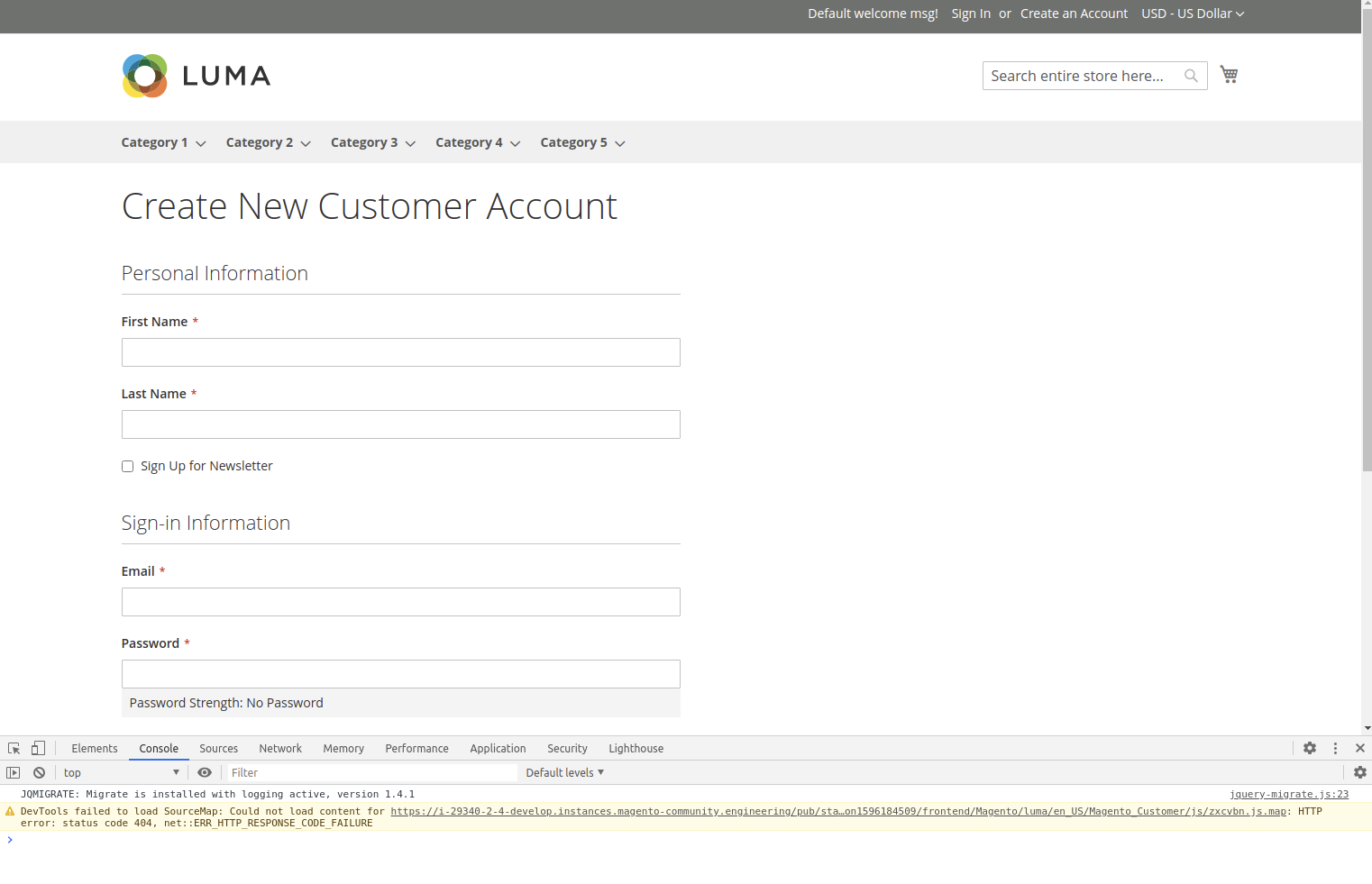Viewport: 1372px width, 884px height.
Task: Open the DevTools three-dot customize menu
Action: 1335,748
